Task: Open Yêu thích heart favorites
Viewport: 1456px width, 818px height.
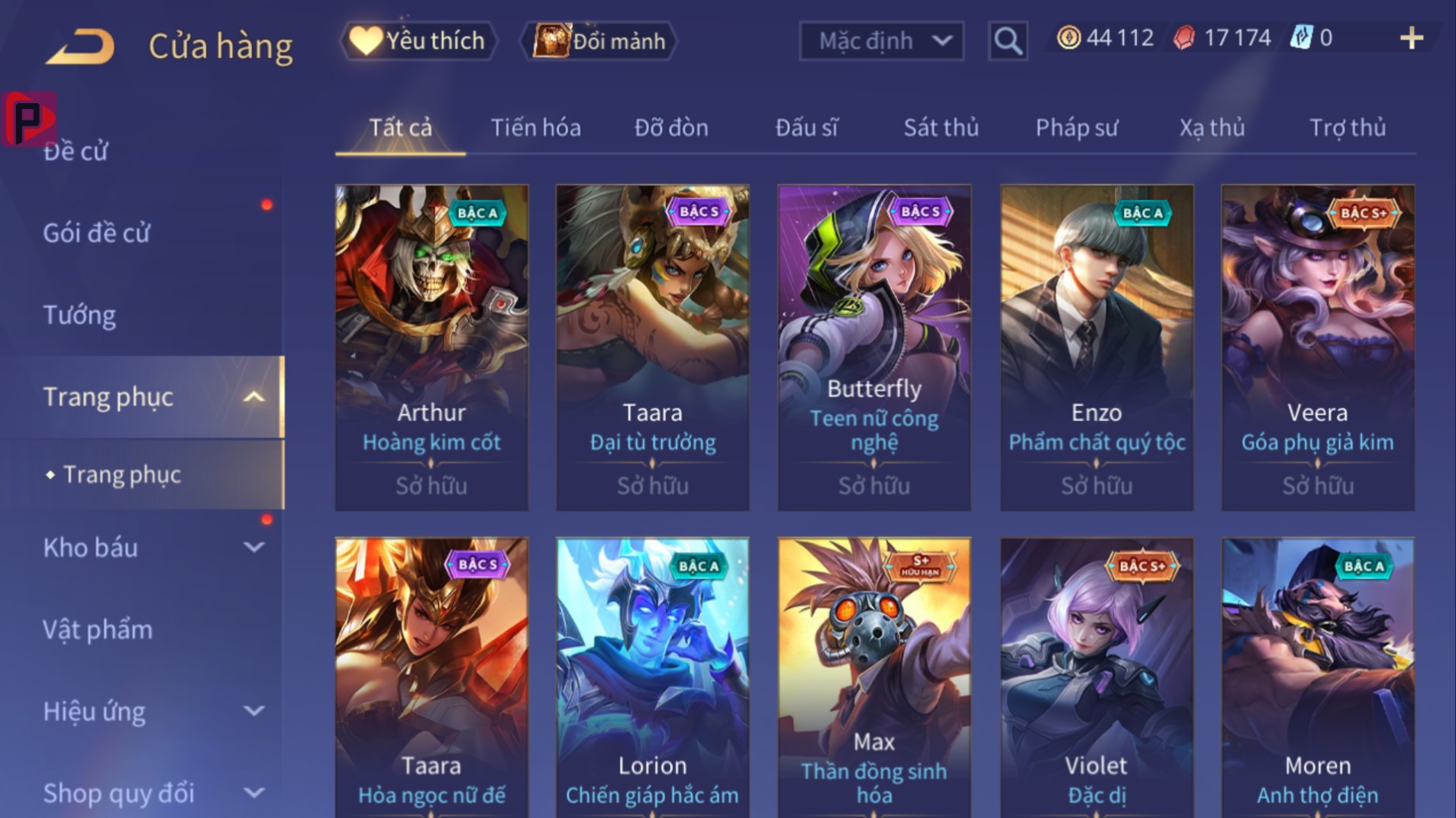Action: (418, 40)
